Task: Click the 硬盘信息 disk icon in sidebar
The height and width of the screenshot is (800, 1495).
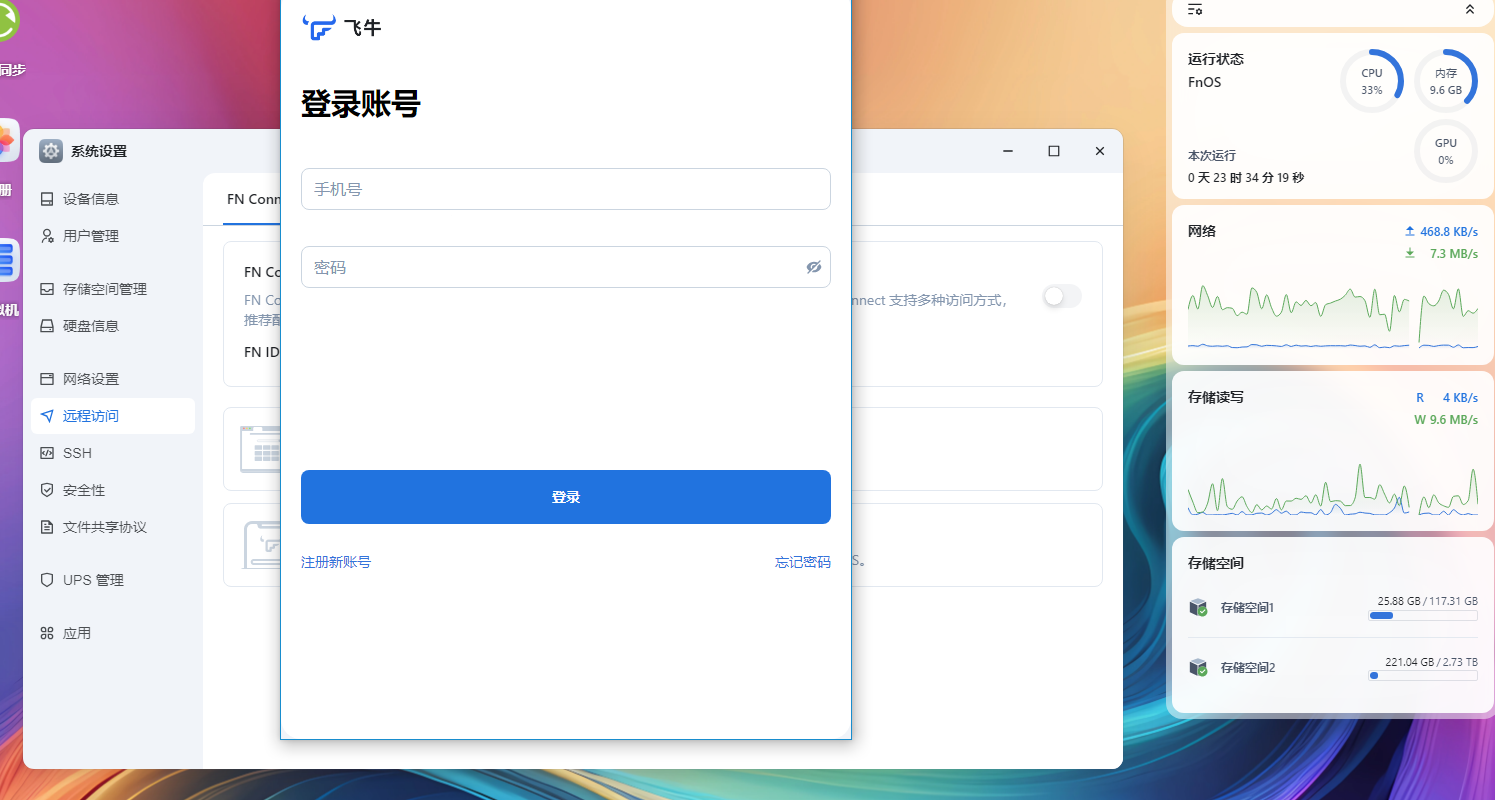Action: click(46, 326)
